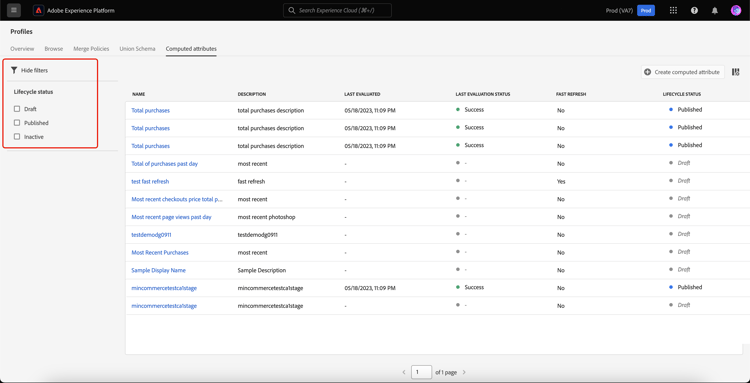The width and height of the screenshot is (750, 383).
Task: Click Create computed attribute button
Action: 683,72
